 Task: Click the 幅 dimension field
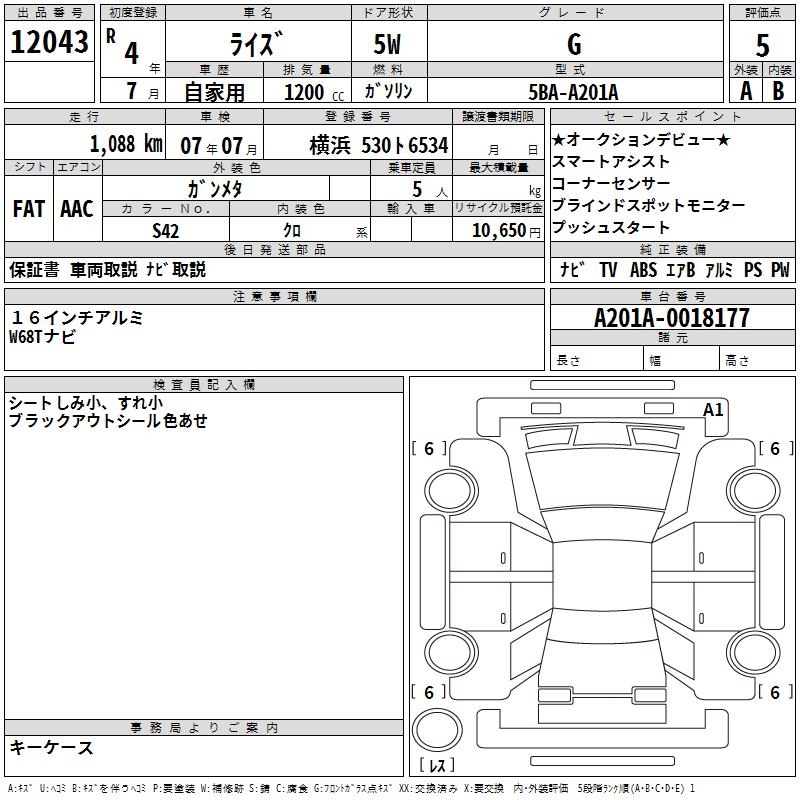tap(682, 360)
